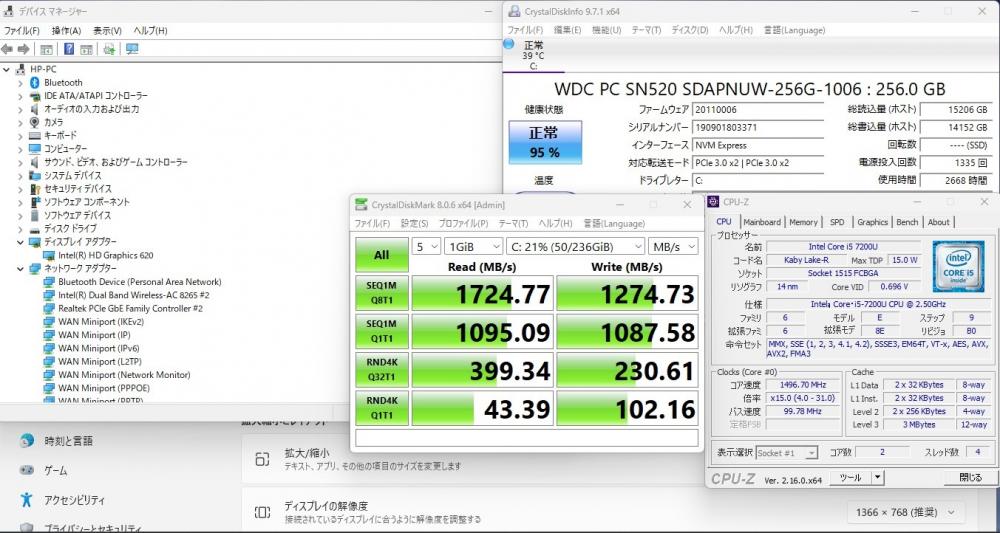Expand オーディオの入力および出力 node

pos(20,109)
